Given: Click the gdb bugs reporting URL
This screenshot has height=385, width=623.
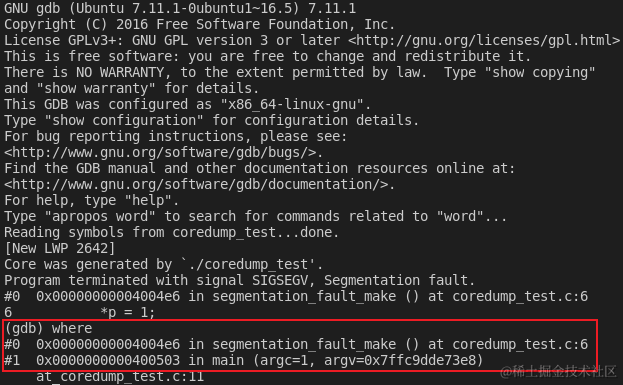Looking at the screenshot, I should point(159,153).
